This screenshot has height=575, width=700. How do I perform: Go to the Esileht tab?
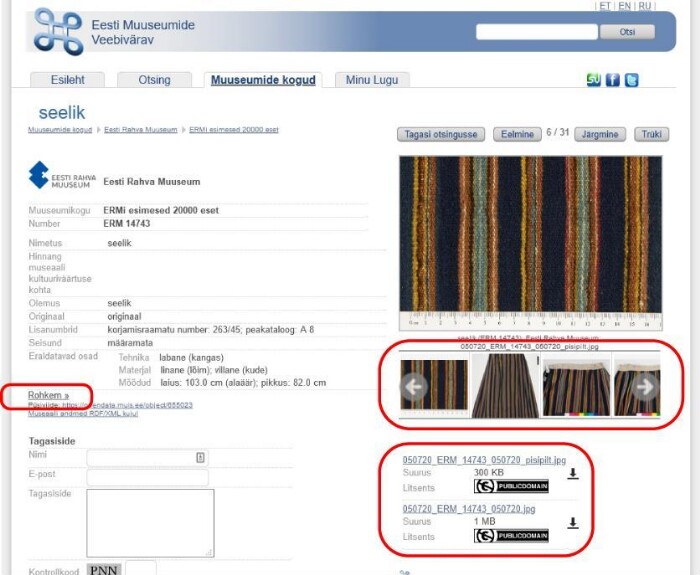(x=68, y=80)
